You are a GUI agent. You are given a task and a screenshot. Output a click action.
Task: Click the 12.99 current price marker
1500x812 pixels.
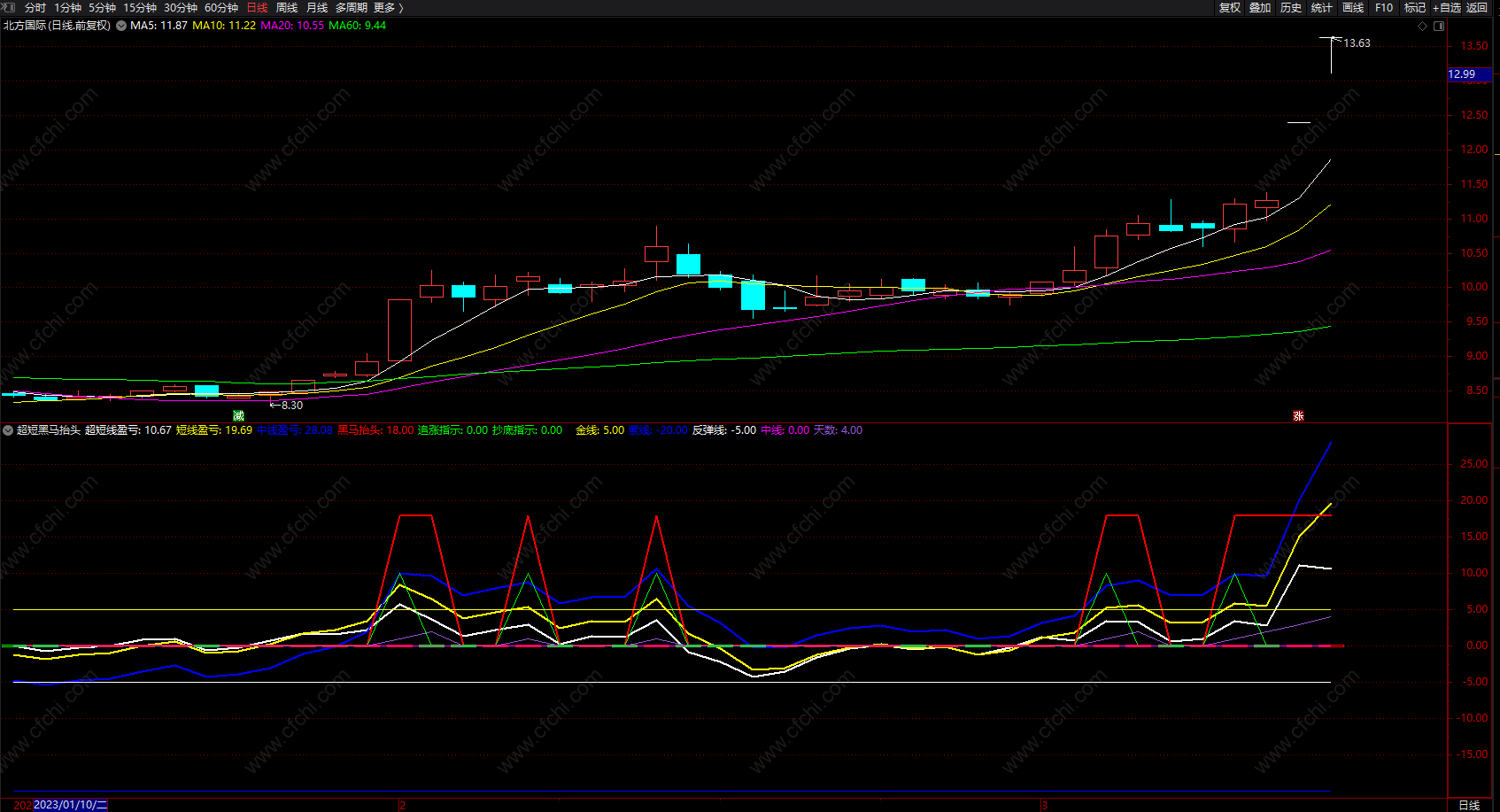point(1462,74)
